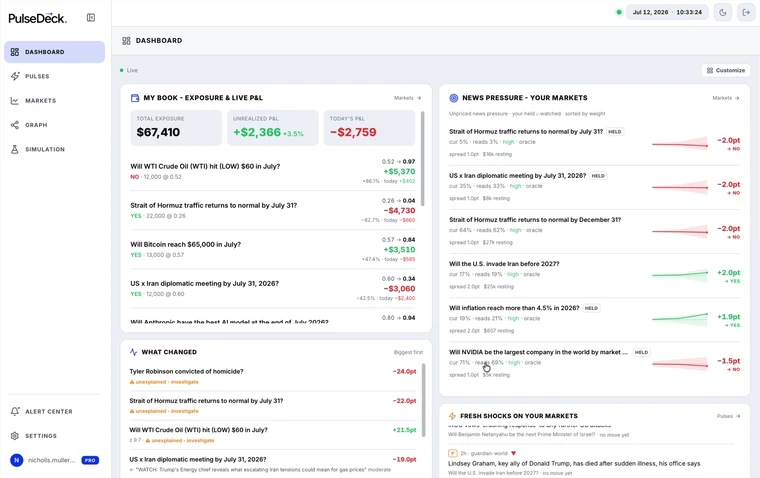Click the PRO badge

[90, 460]
